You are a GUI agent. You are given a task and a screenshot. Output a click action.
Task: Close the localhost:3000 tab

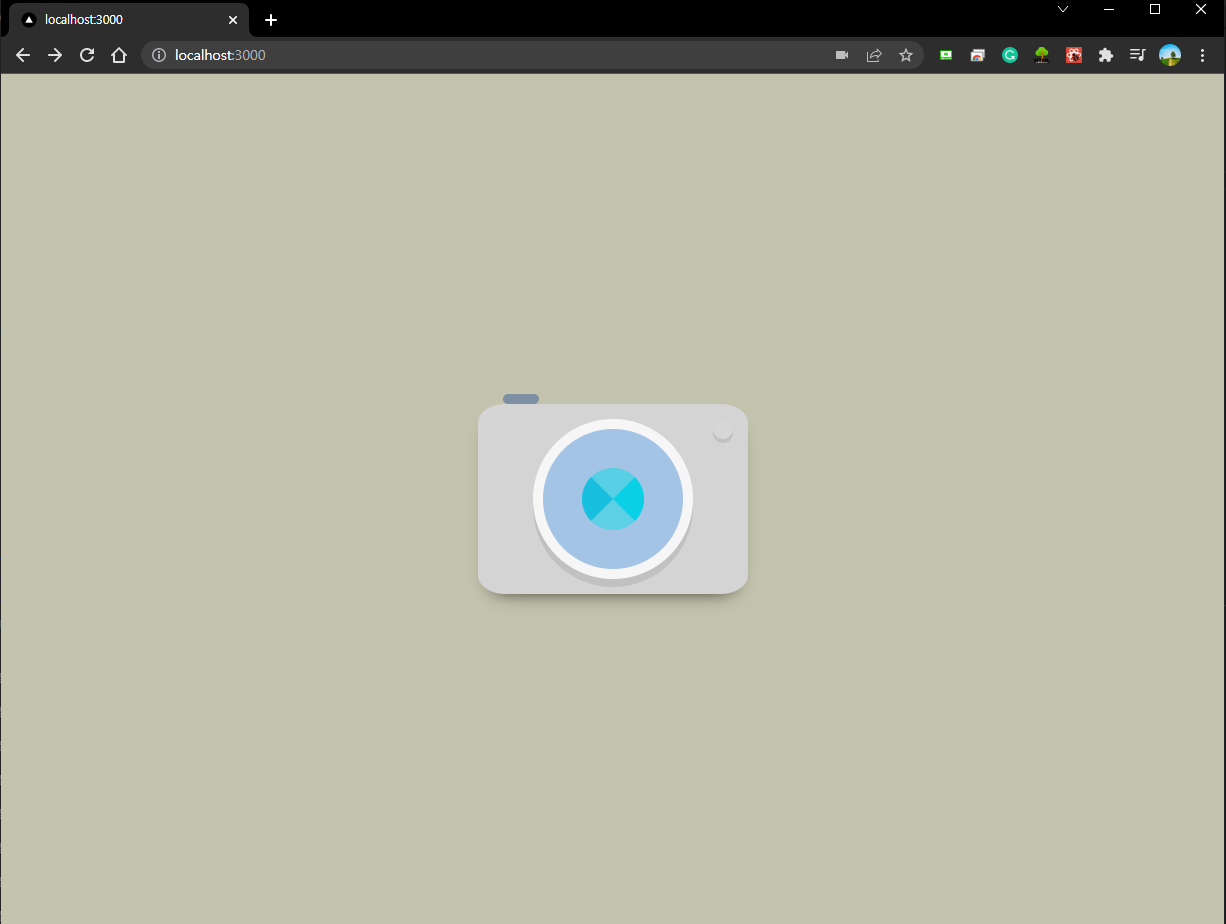tap(233, 20)
